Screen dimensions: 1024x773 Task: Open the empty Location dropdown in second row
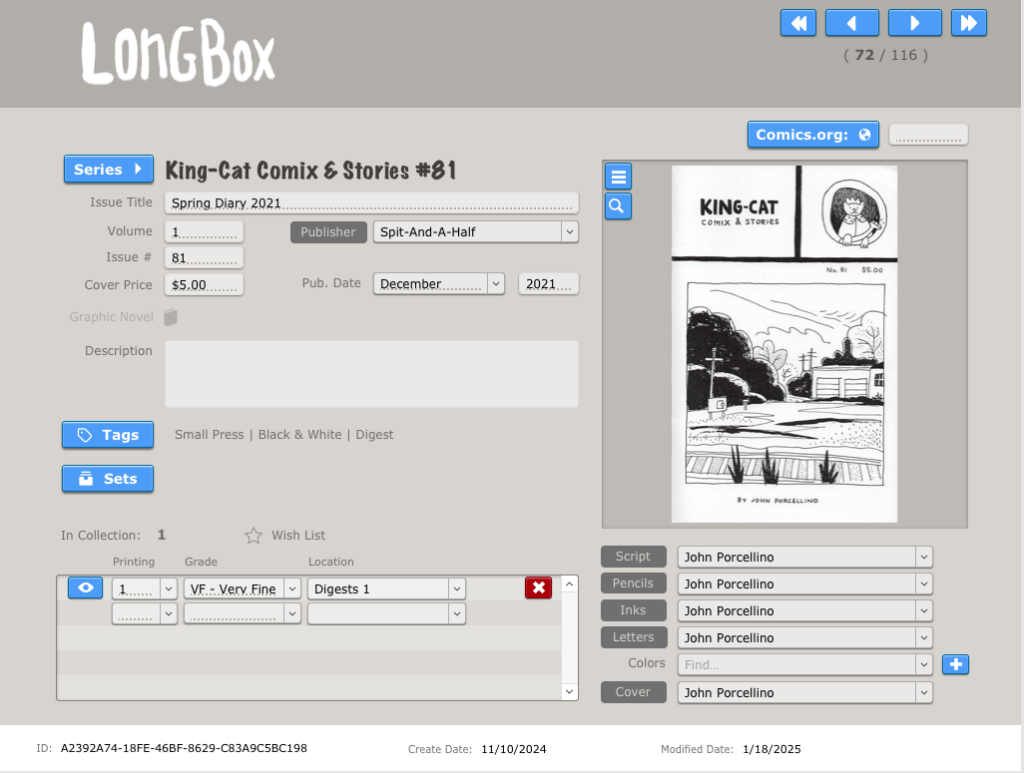click(x=456, y=614)
